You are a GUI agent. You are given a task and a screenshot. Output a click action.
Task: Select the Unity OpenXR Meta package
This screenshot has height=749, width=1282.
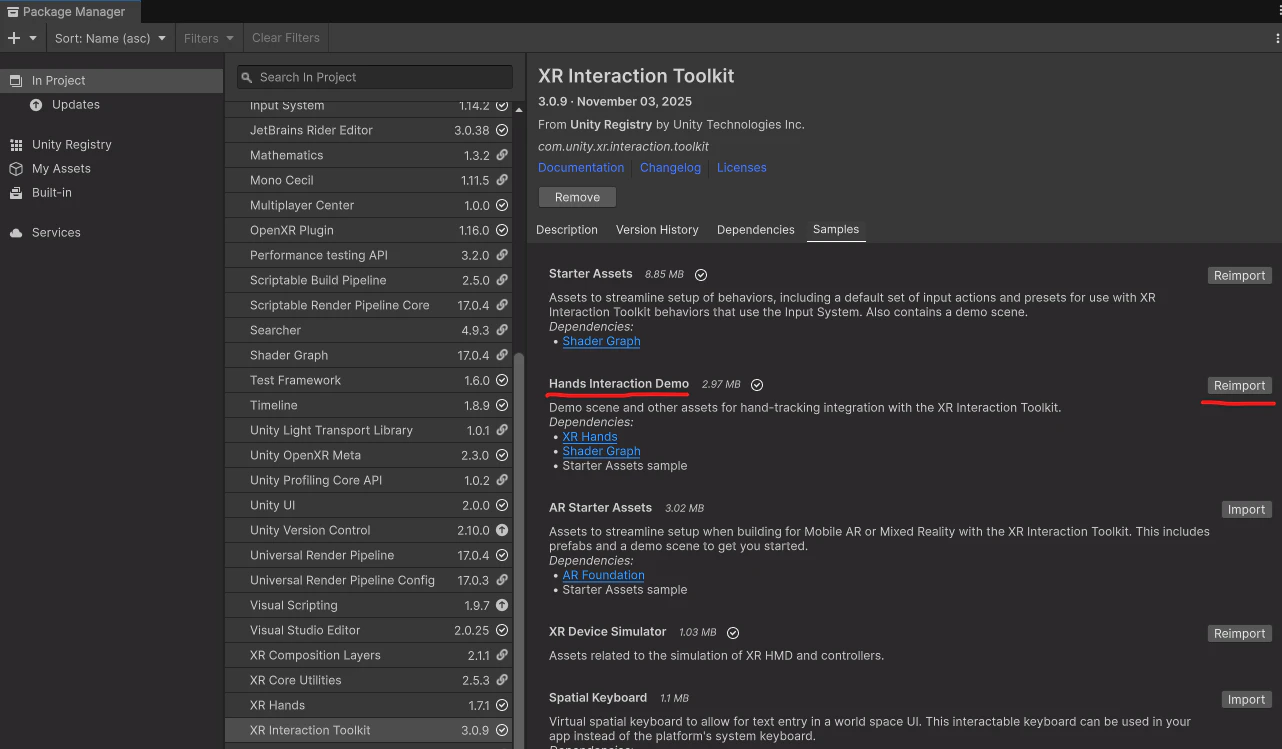click(x=368, y=455)
